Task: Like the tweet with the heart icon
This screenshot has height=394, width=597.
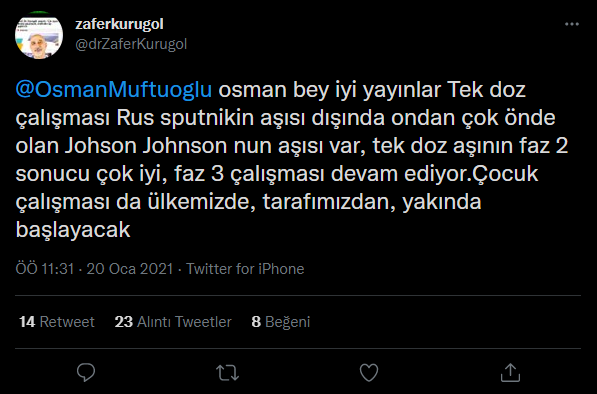Action: [369, 372]
